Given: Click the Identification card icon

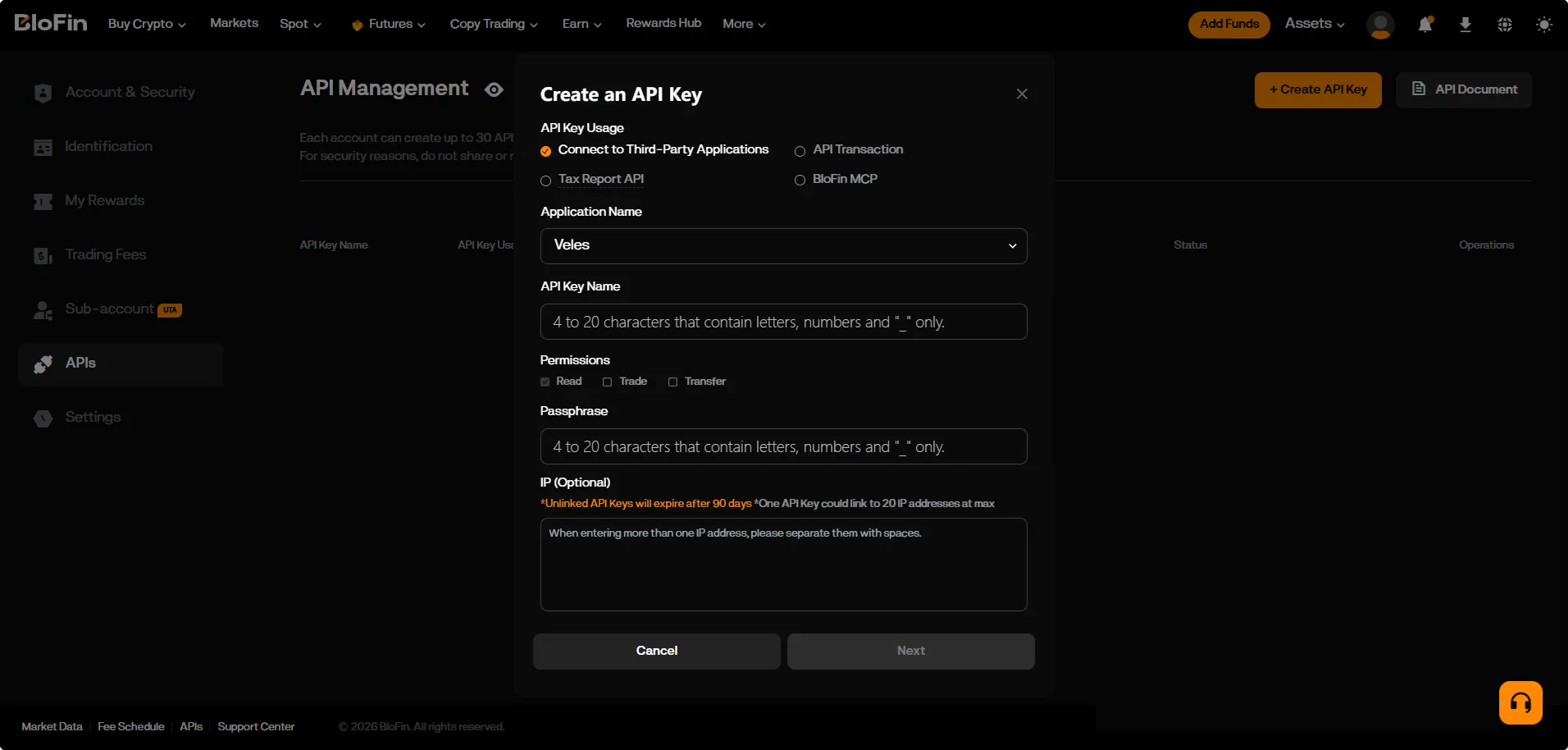Looking at the screenshot, I should 43,147.
